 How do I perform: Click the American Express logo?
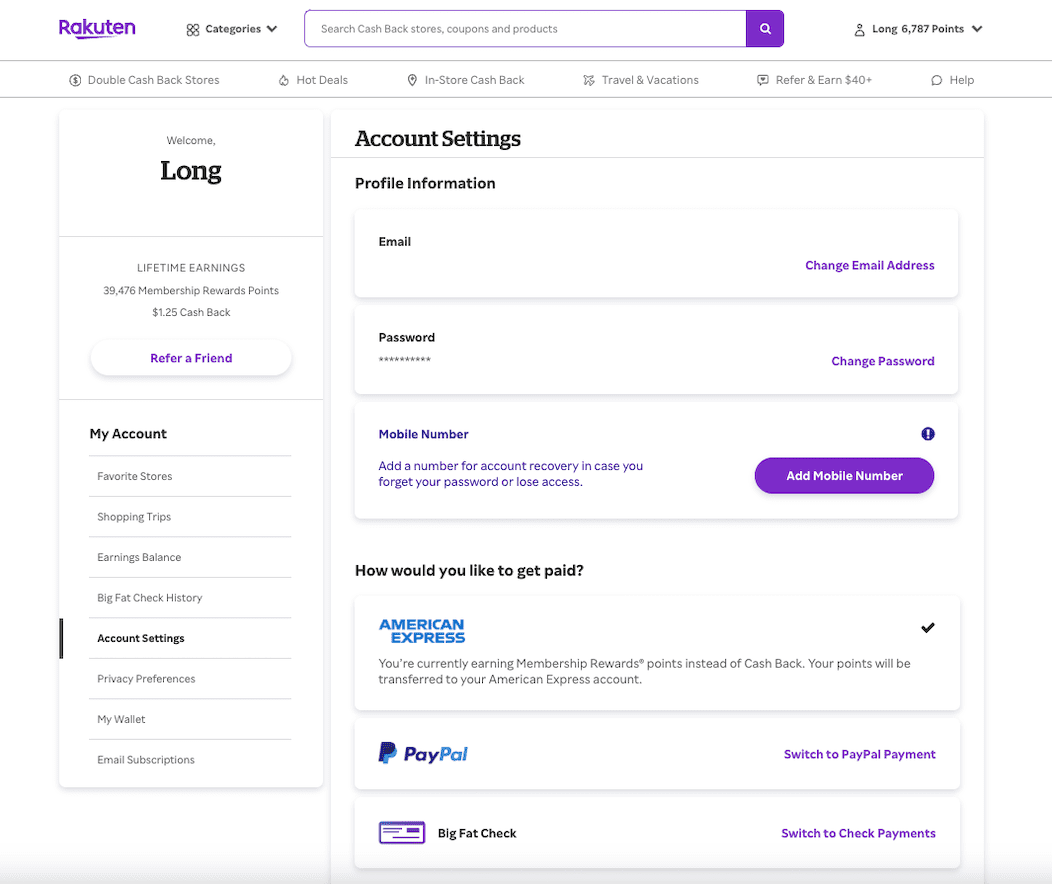click(x=422, y=631)
